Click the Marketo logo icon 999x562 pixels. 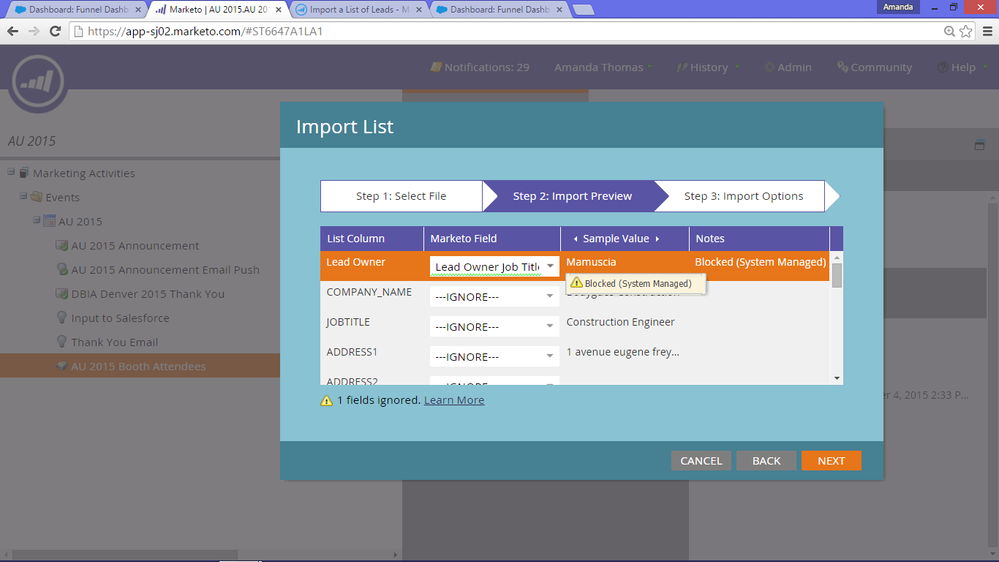[38, 83]
